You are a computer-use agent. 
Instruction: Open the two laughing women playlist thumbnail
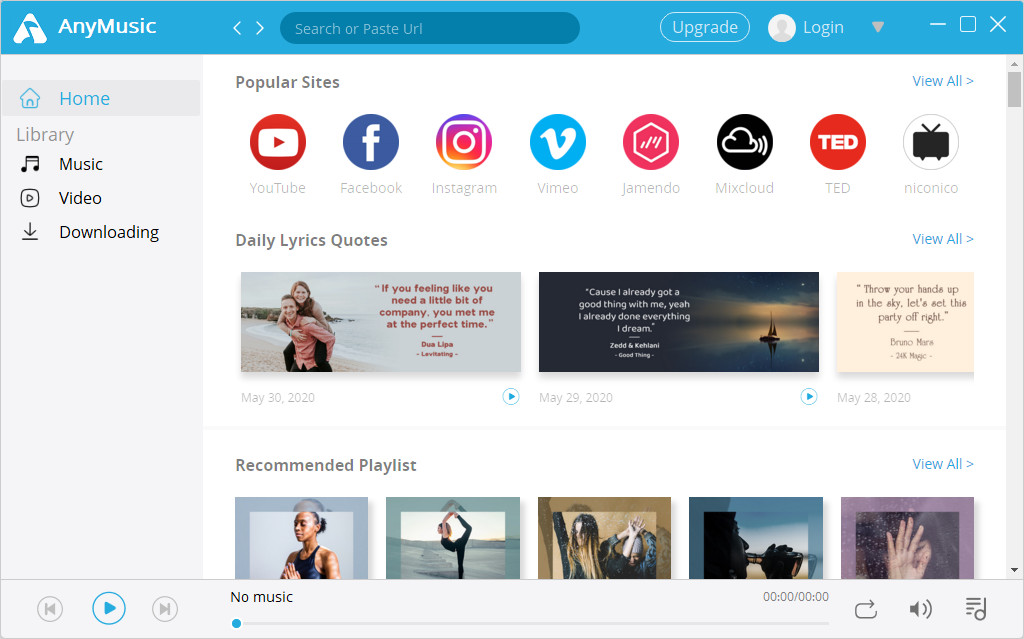[x=604, y=538]
